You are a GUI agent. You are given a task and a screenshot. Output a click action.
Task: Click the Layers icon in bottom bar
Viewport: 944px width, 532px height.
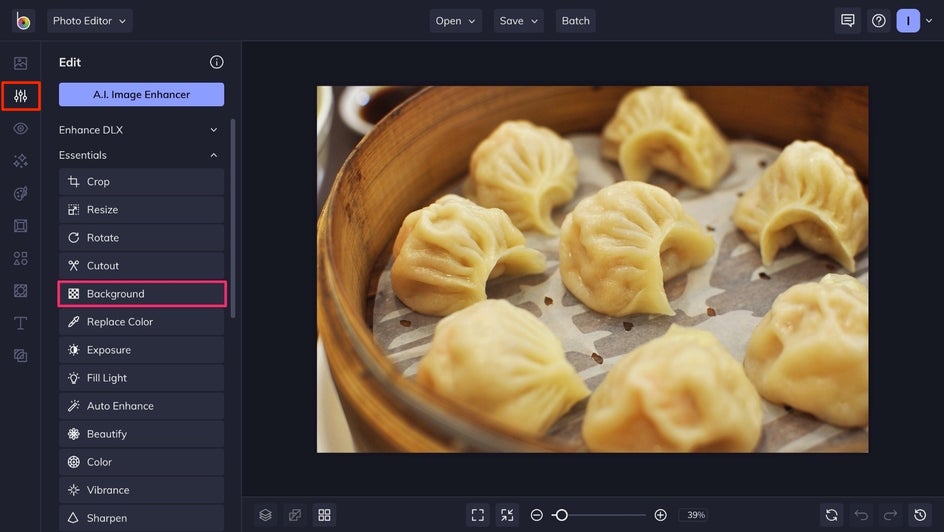[266, 515]
